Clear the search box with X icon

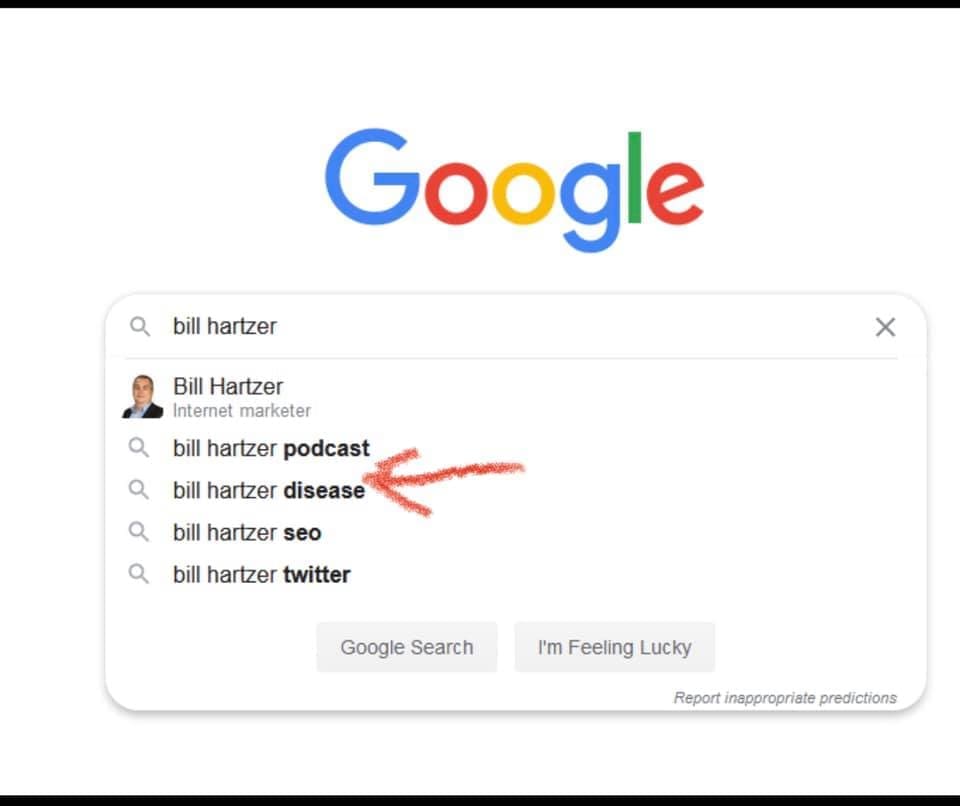(885, 327)
